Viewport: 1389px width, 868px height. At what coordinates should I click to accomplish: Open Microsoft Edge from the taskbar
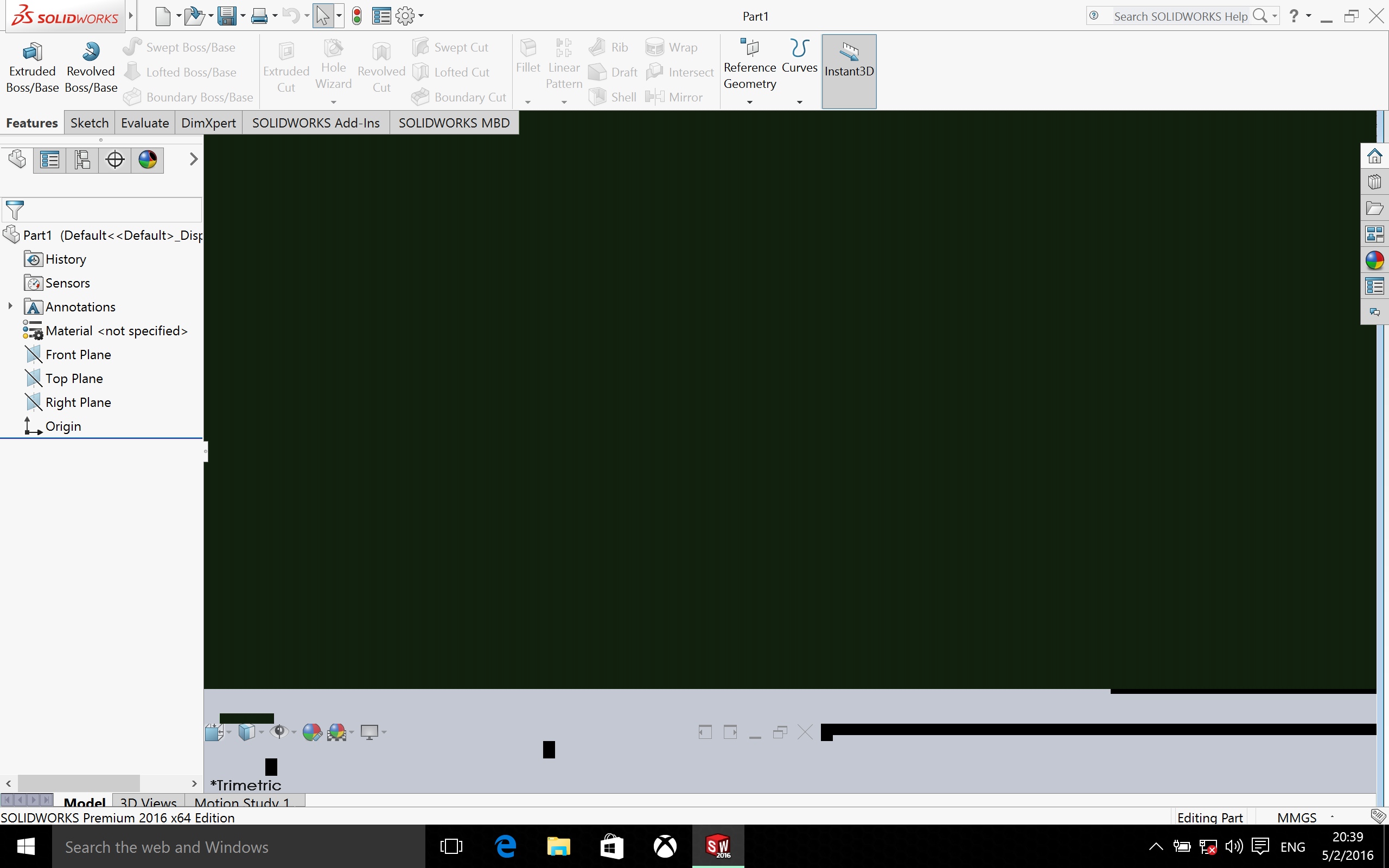click(505, 846)
